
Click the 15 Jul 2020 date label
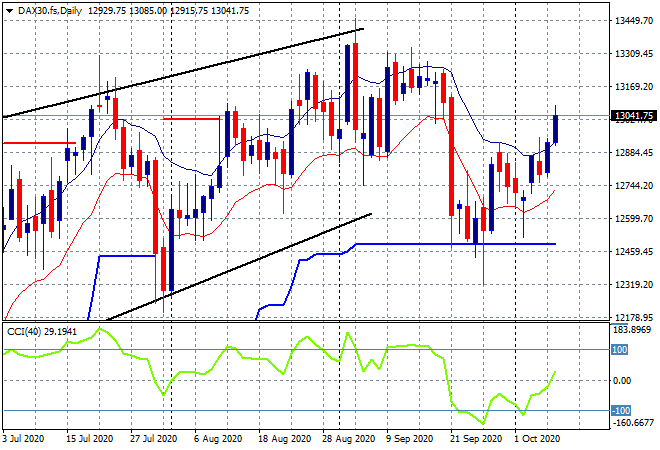tap(89, 439)
